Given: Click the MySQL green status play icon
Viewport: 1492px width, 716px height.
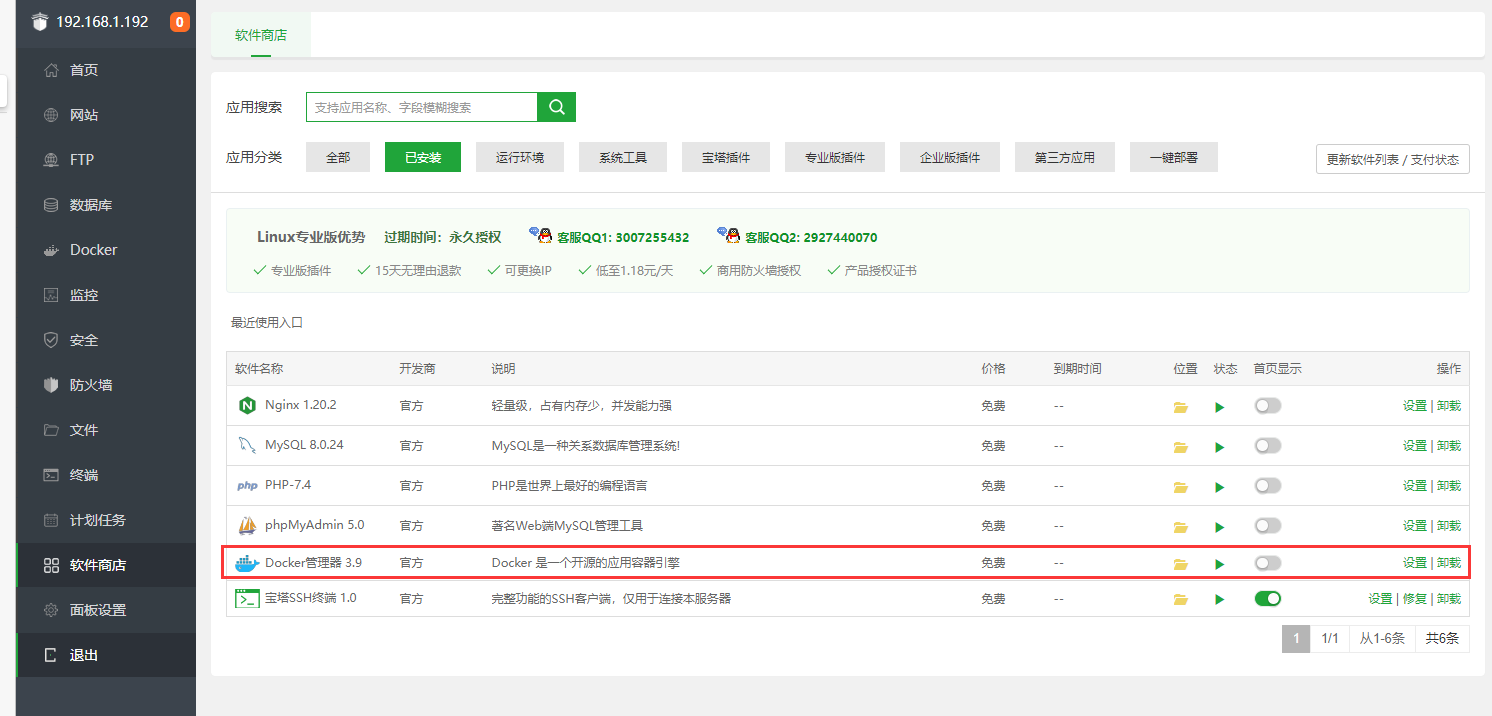Looking at the screenshot, I should [1219, 447].
